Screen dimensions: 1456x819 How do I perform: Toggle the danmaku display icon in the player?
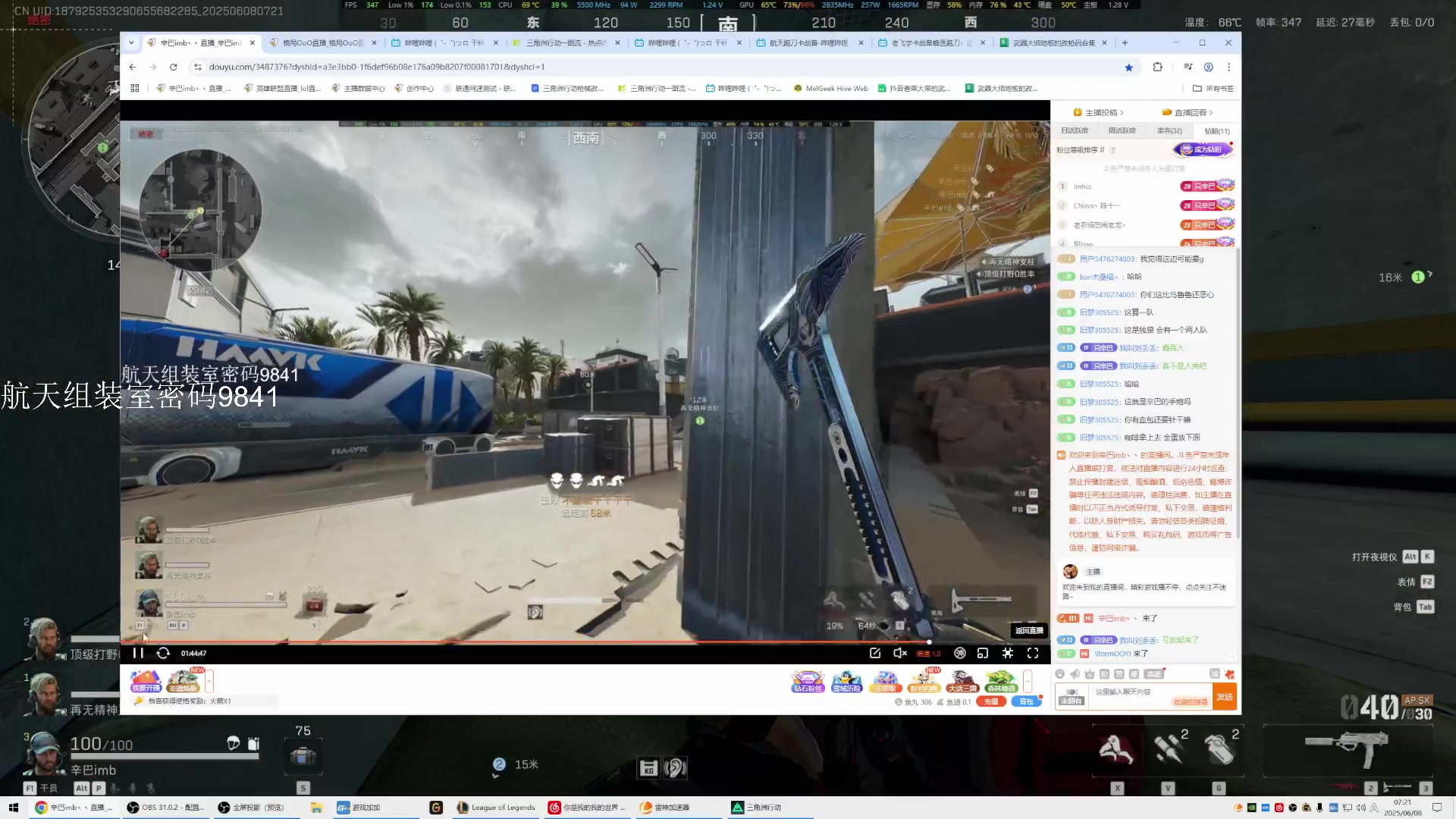click(x=960, y=653)
